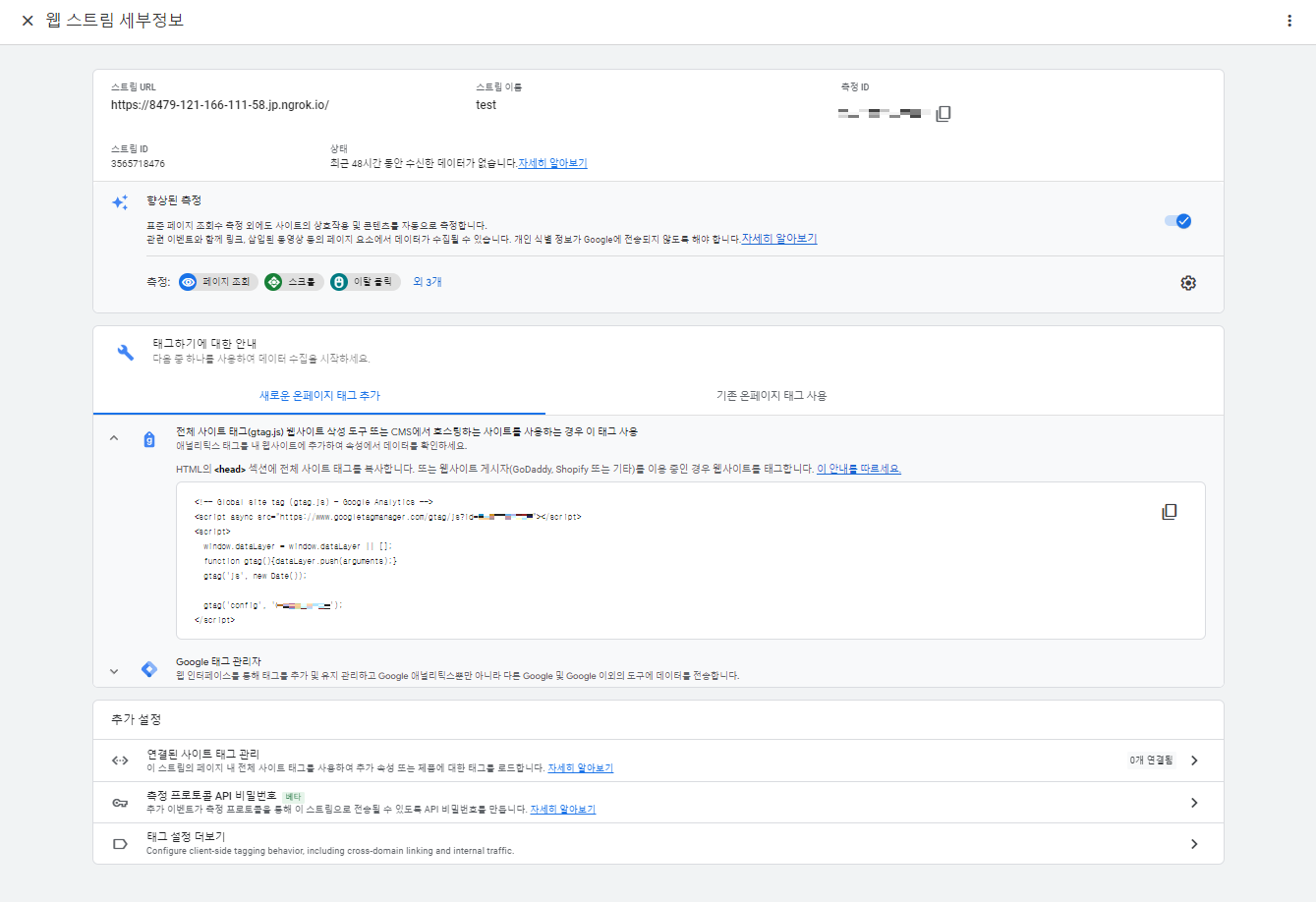Click the Google Tag Manager diamond icon

click(x=149, y=669)
